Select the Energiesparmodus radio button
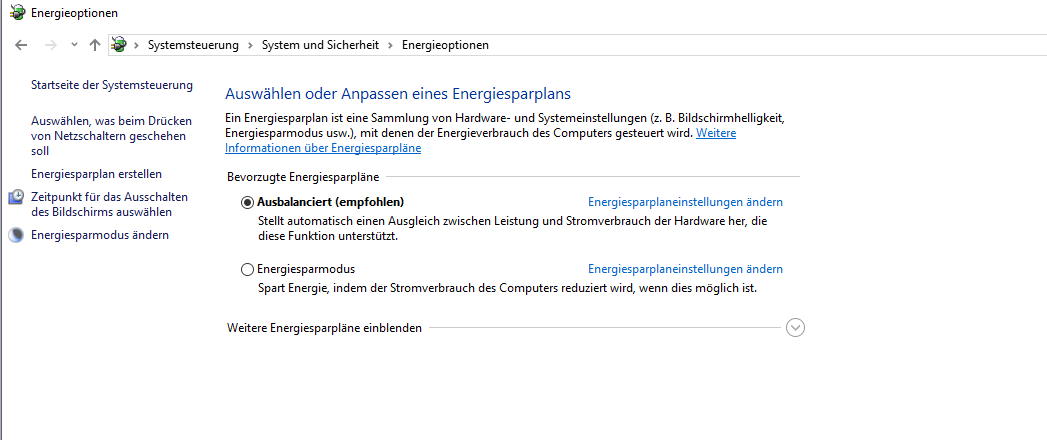The width and height of the screenshot is (1047, 440). [x=248, y=269]
